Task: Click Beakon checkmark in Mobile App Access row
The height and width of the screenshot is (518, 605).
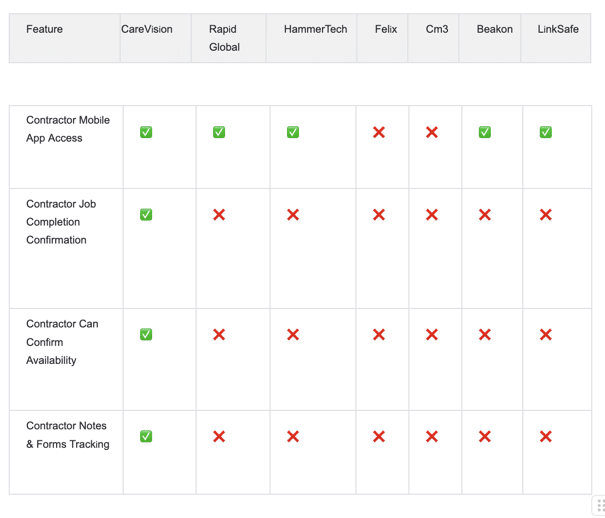Action: (x=485, y=132)
